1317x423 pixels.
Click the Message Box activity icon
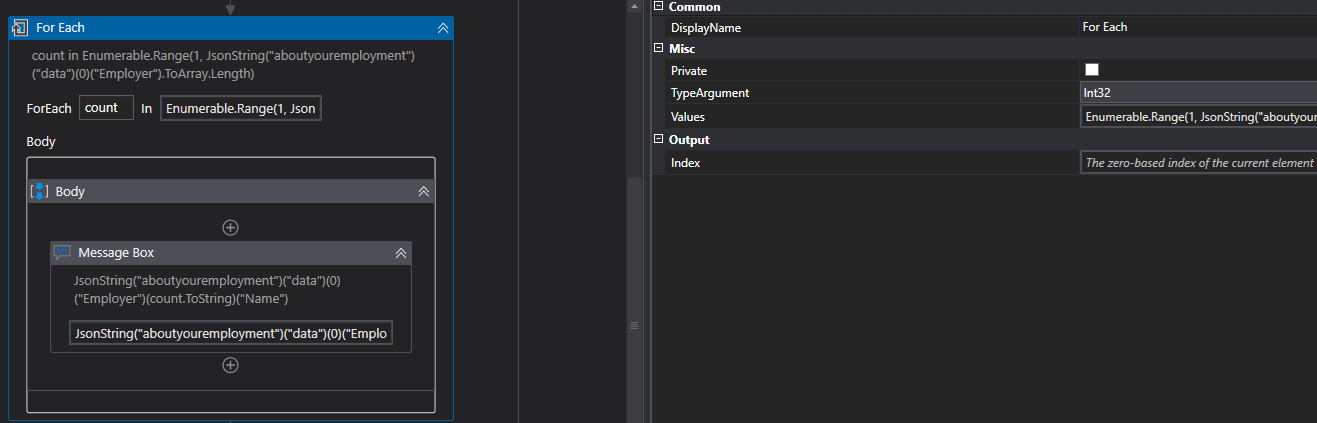point(62,253)
